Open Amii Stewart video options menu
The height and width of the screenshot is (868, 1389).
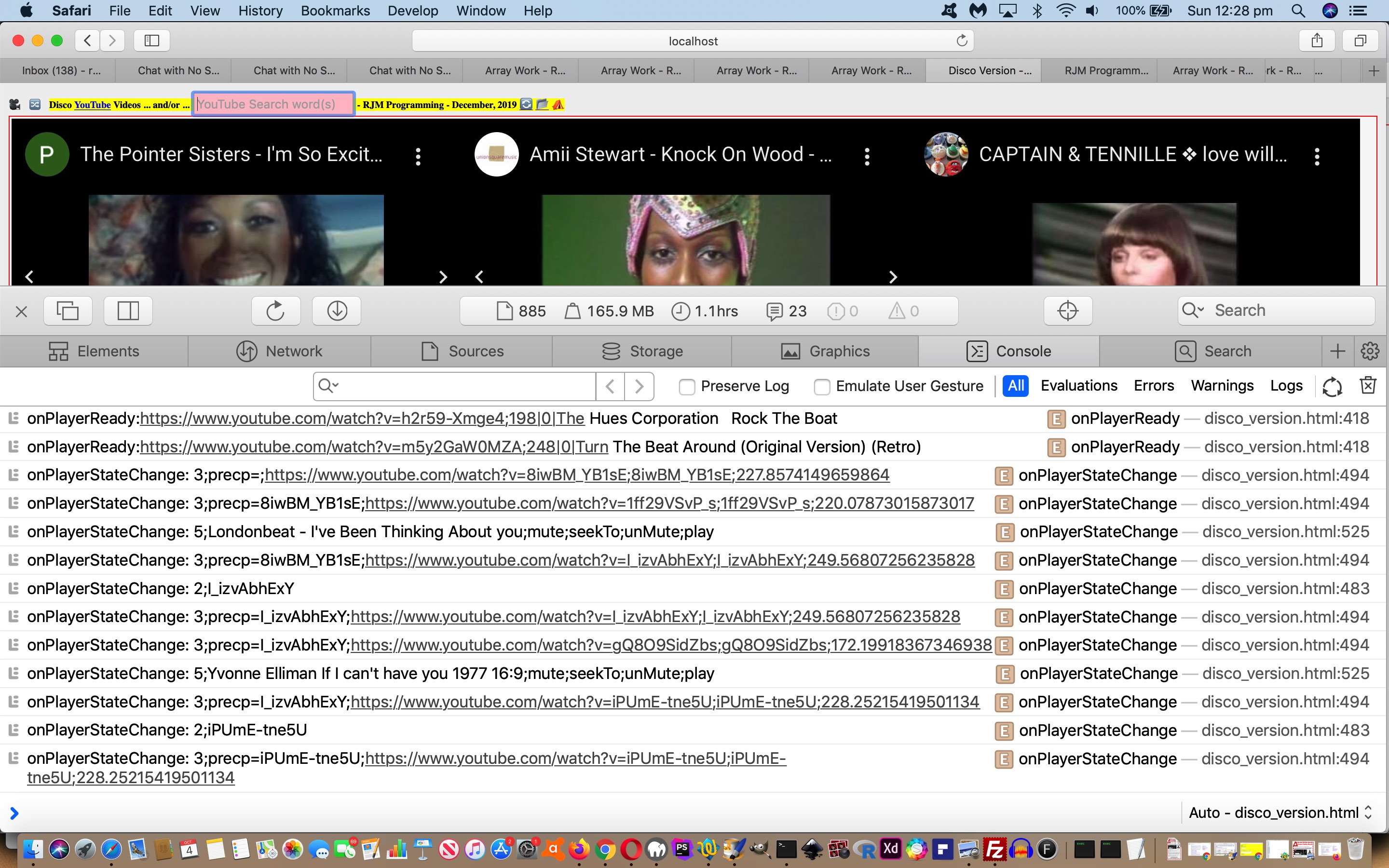click(x=867, y=156)
